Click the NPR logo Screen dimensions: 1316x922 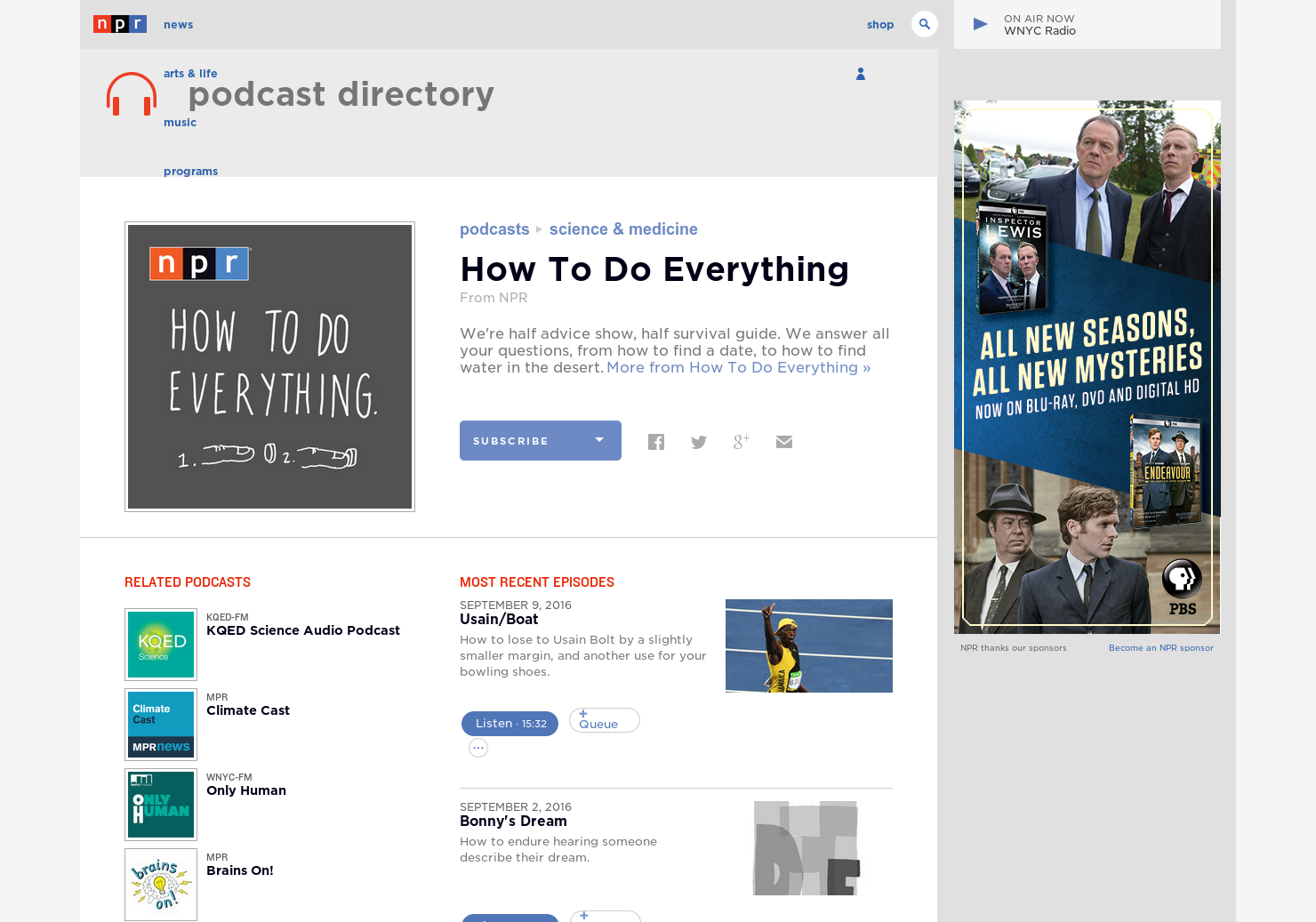coord(119,24)
